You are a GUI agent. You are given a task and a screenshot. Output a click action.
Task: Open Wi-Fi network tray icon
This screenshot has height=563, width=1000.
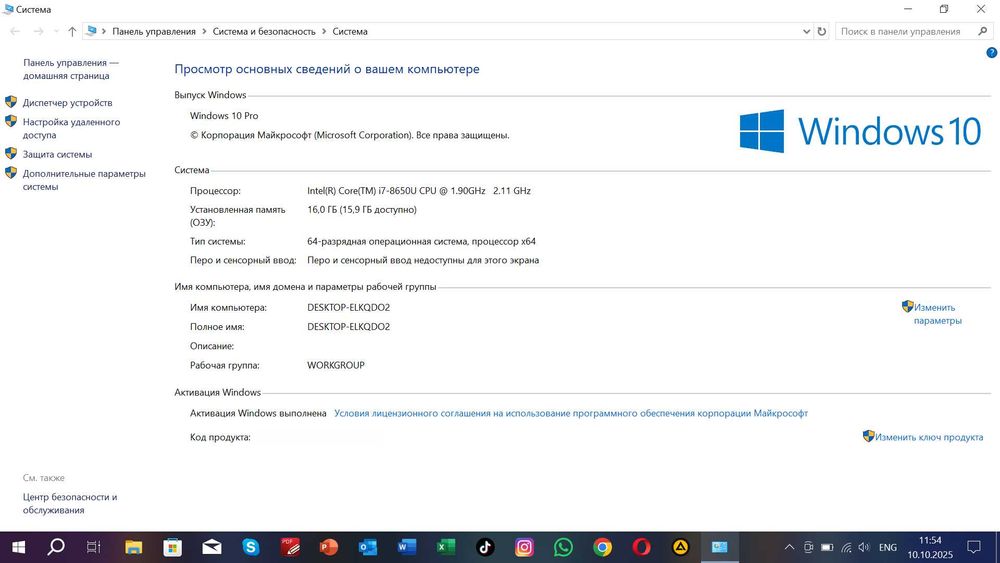[x=846, y=547]
